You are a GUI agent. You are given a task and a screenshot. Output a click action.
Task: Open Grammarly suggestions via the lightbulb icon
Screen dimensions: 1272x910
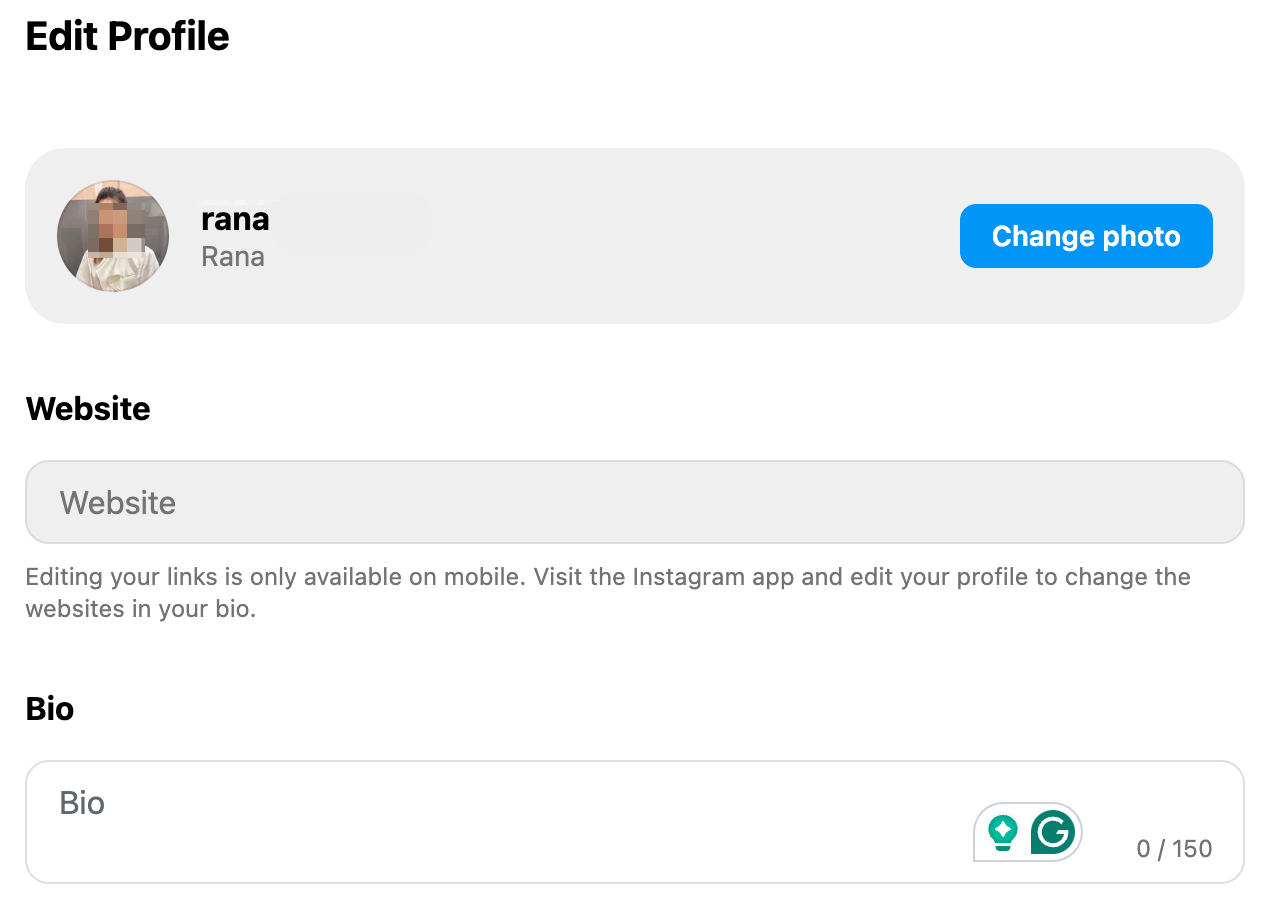tap(1003, 832)
